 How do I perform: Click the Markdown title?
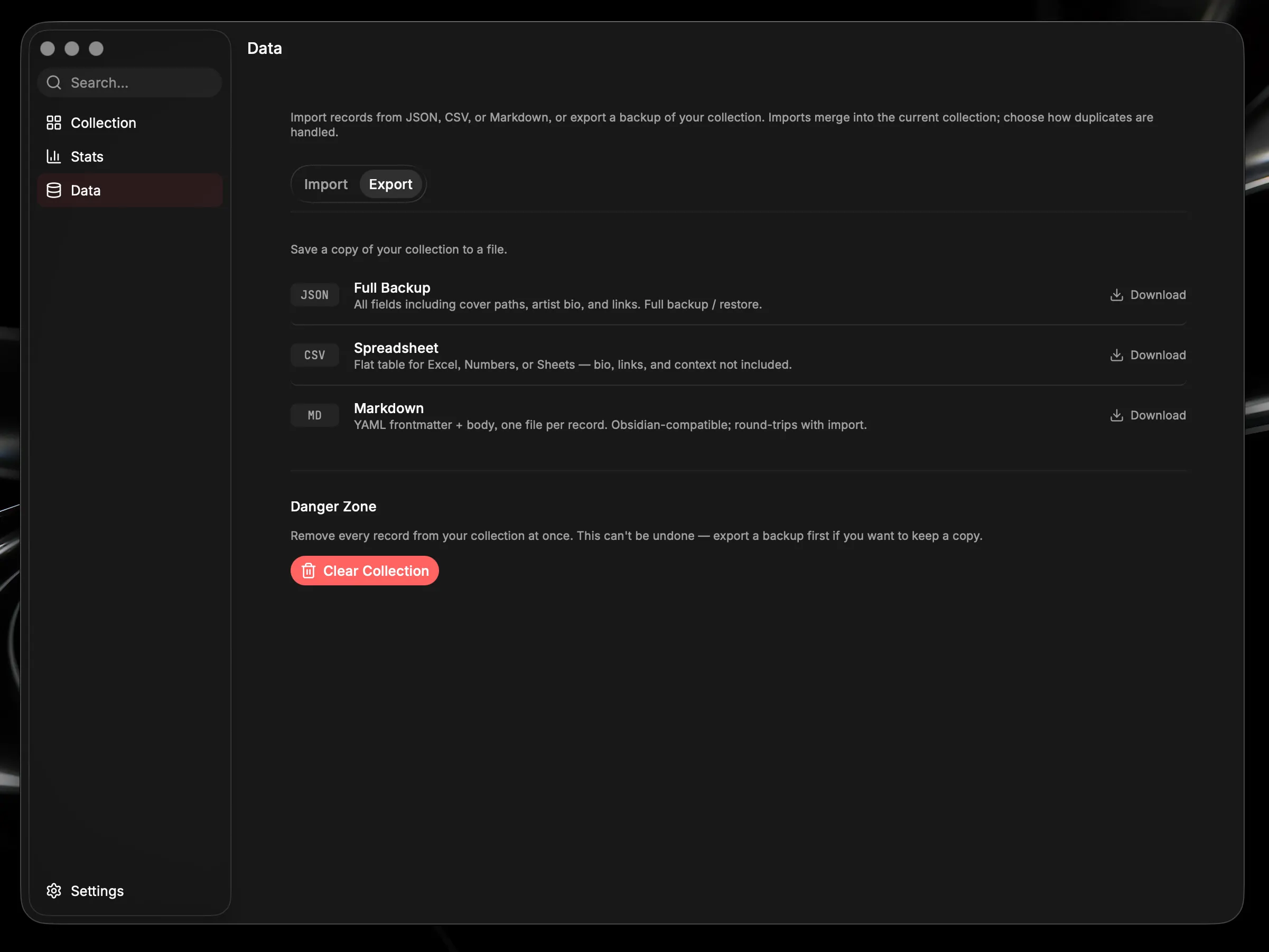[388, 408]
